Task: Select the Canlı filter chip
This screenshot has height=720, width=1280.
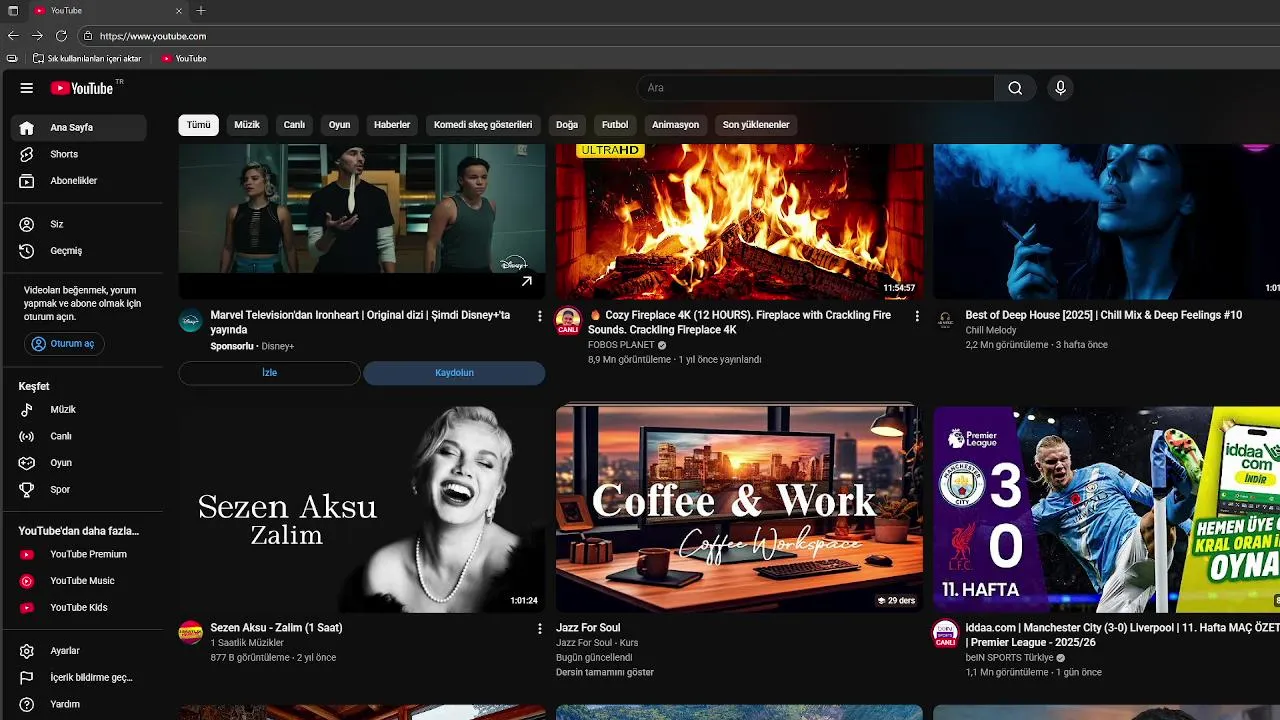Action: tap(294, 125)
